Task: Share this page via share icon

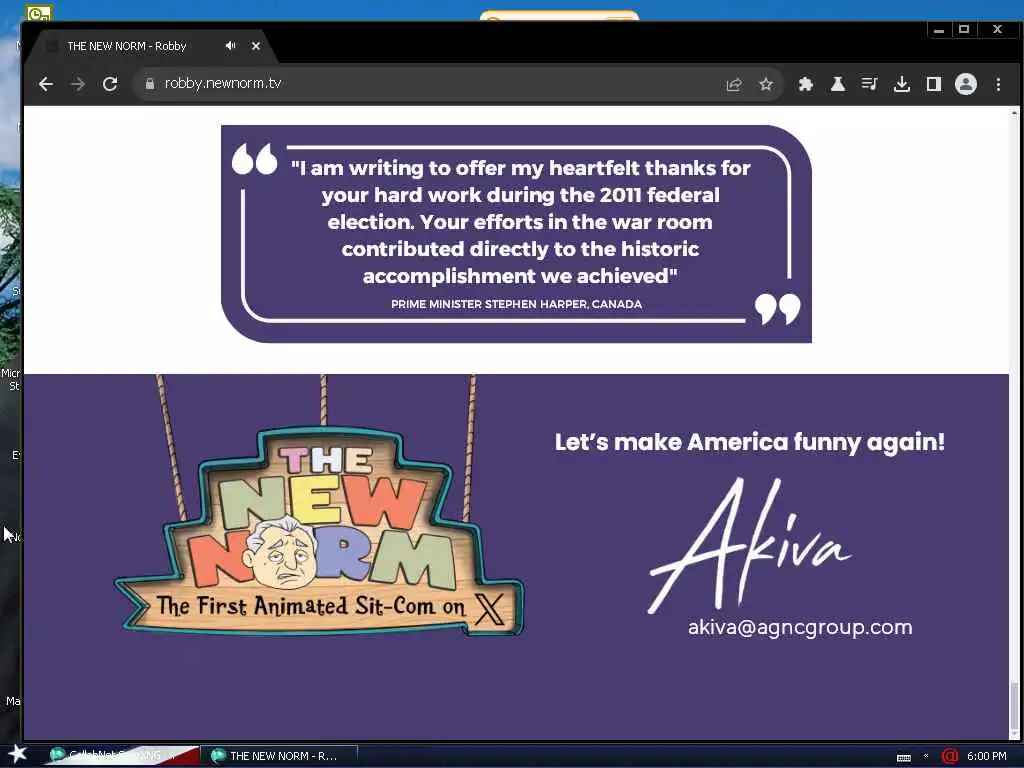Action: pos(734,84)
